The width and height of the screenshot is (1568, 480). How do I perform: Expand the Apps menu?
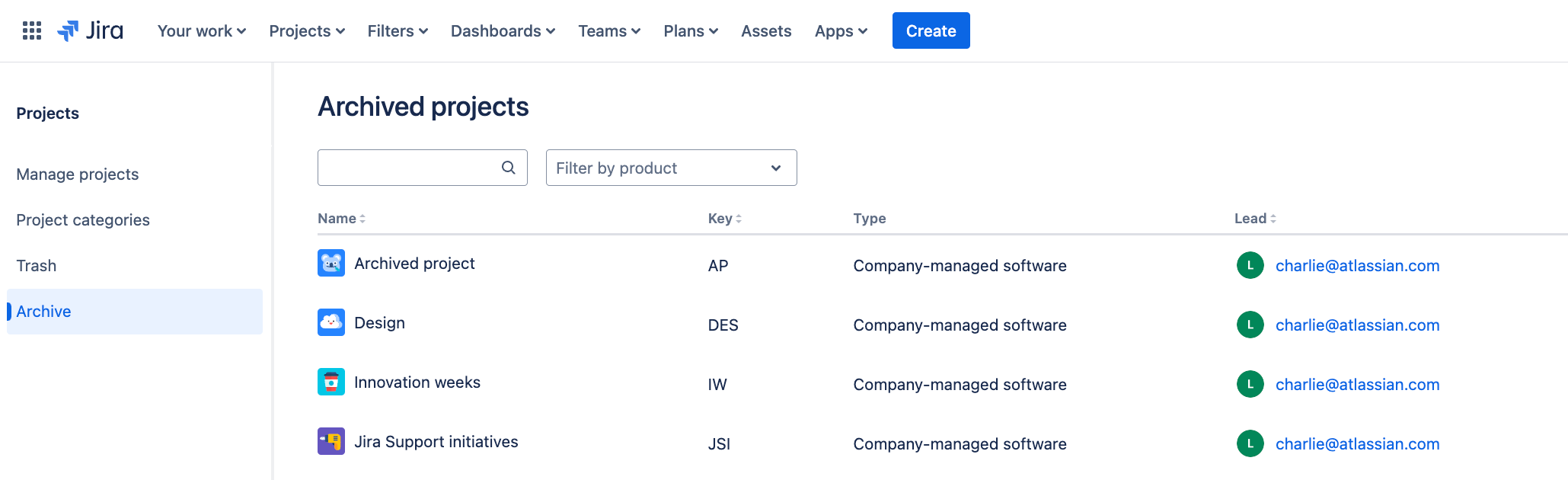pyautogui.click(x=841, y=31)
